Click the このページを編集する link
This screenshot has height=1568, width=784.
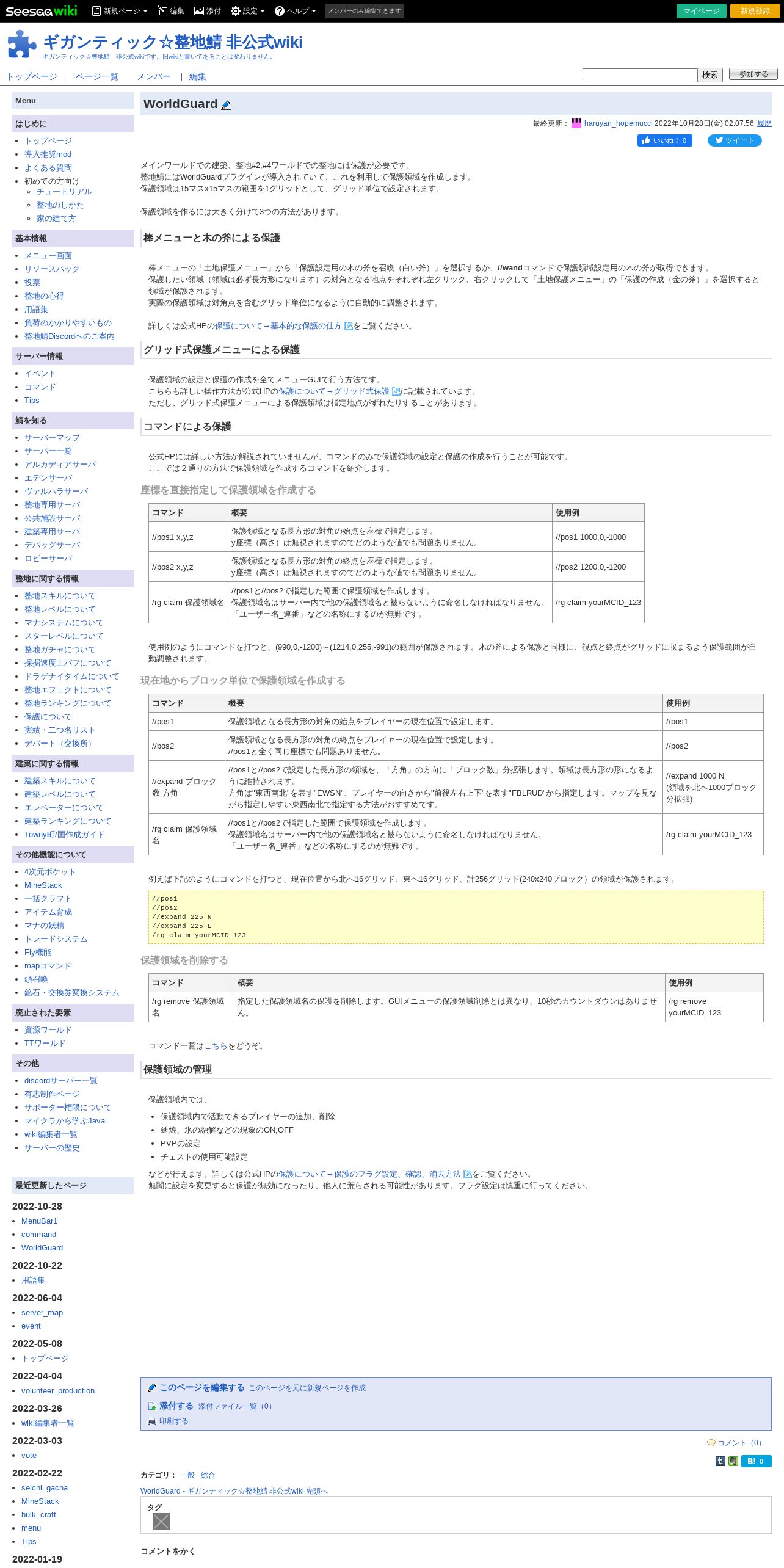point(202,1387)
